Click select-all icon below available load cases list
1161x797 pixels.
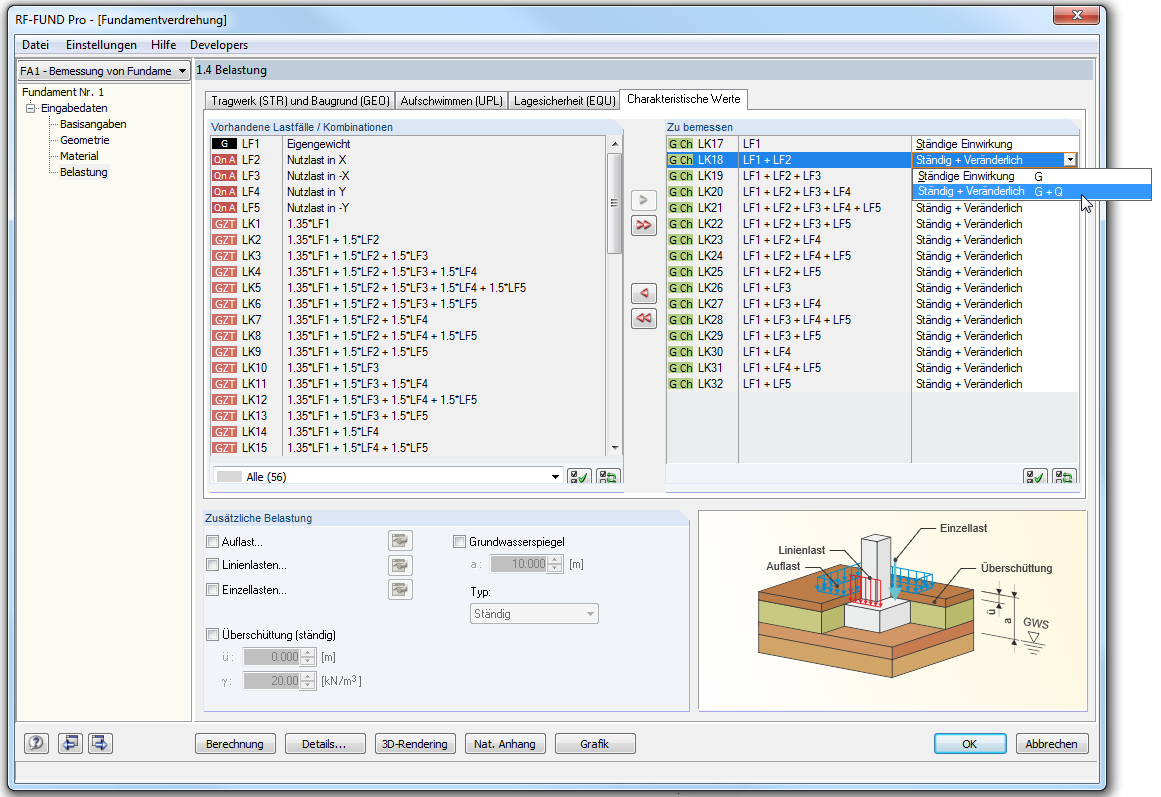coord(579,476)
